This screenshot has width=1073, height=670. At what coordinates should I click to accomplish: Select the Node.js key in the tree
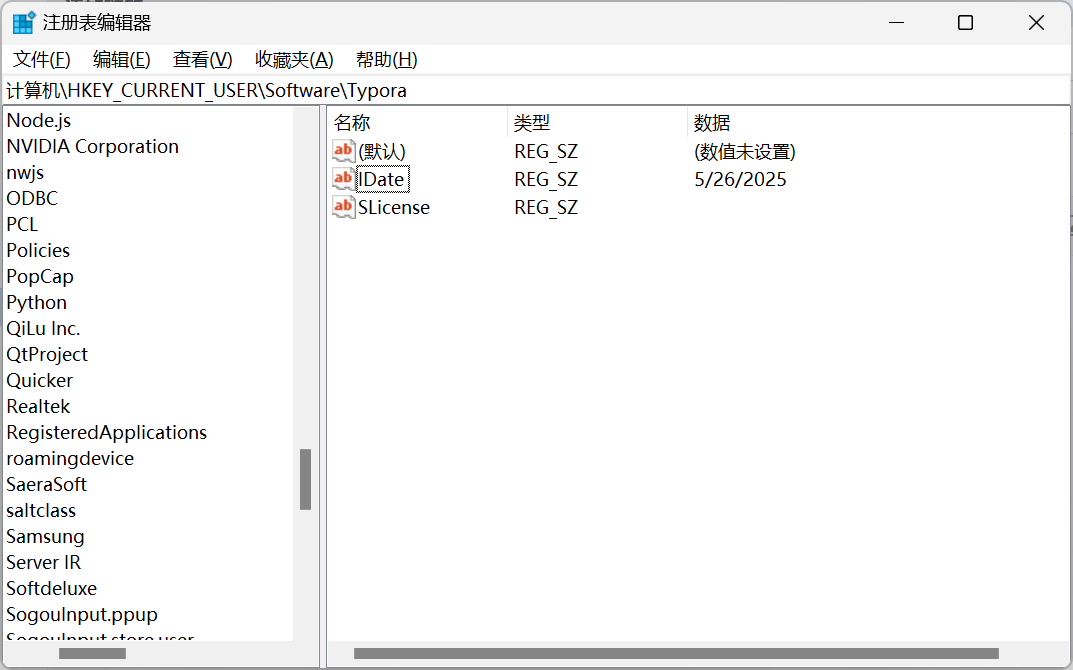pos(39,120)
